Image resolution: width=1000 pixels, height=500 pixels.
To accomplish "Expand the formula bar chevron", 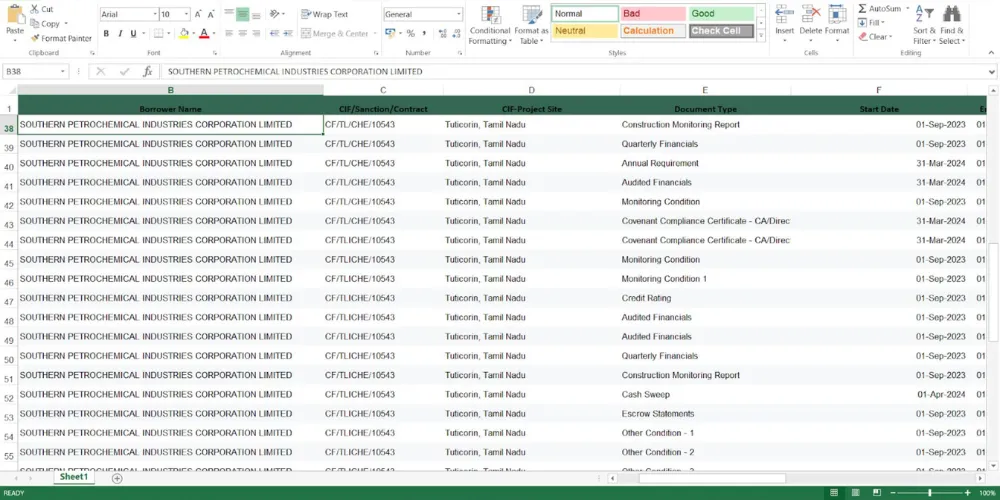I will 991,71.
